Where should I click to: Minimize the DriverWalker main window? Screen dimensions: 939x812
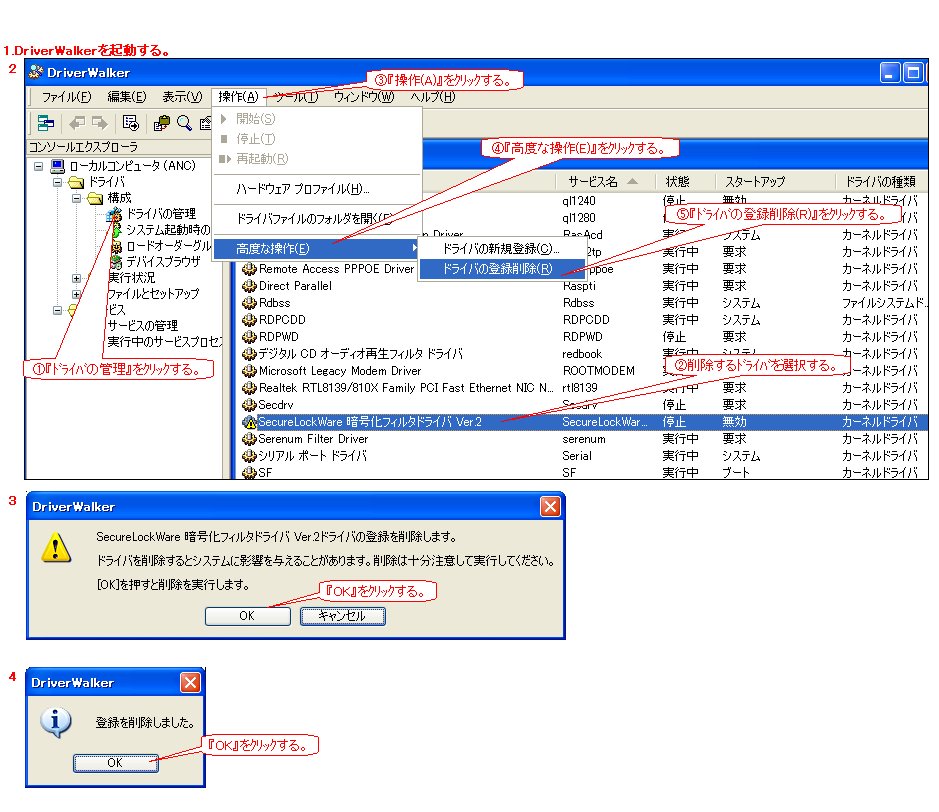890,72
